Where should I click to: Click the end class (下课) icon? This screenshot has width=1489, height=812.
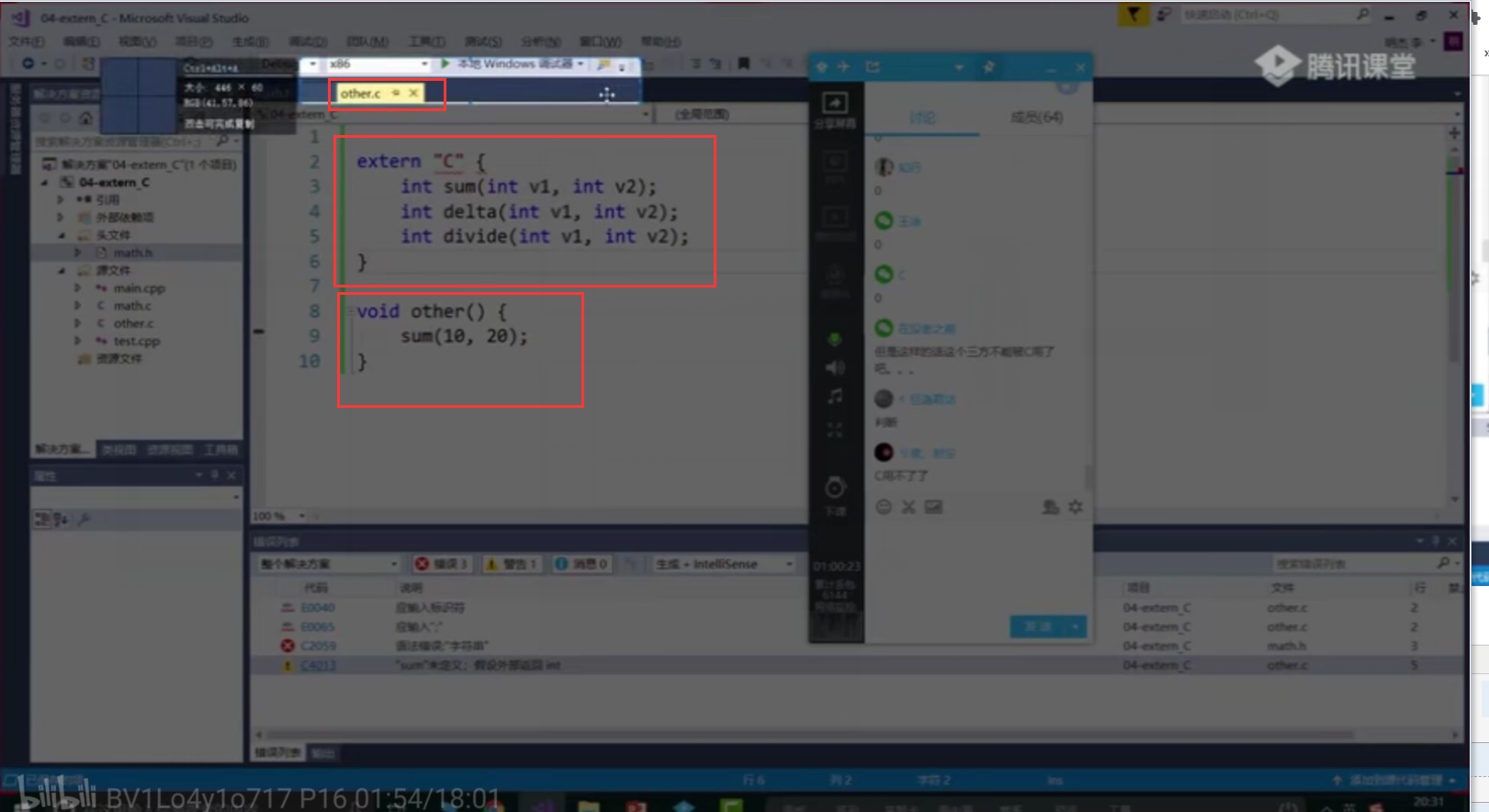click(x=835, y=487)
